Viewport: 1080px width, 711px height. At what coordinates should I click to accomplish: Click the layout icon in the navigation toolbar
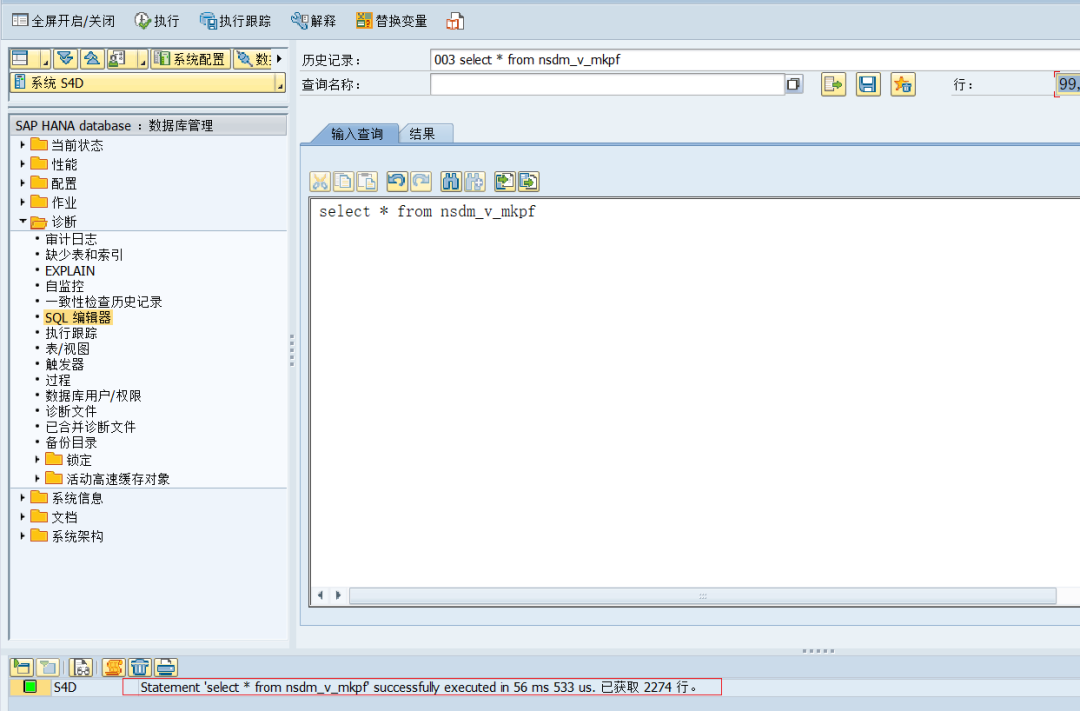(x=22, y=59)
